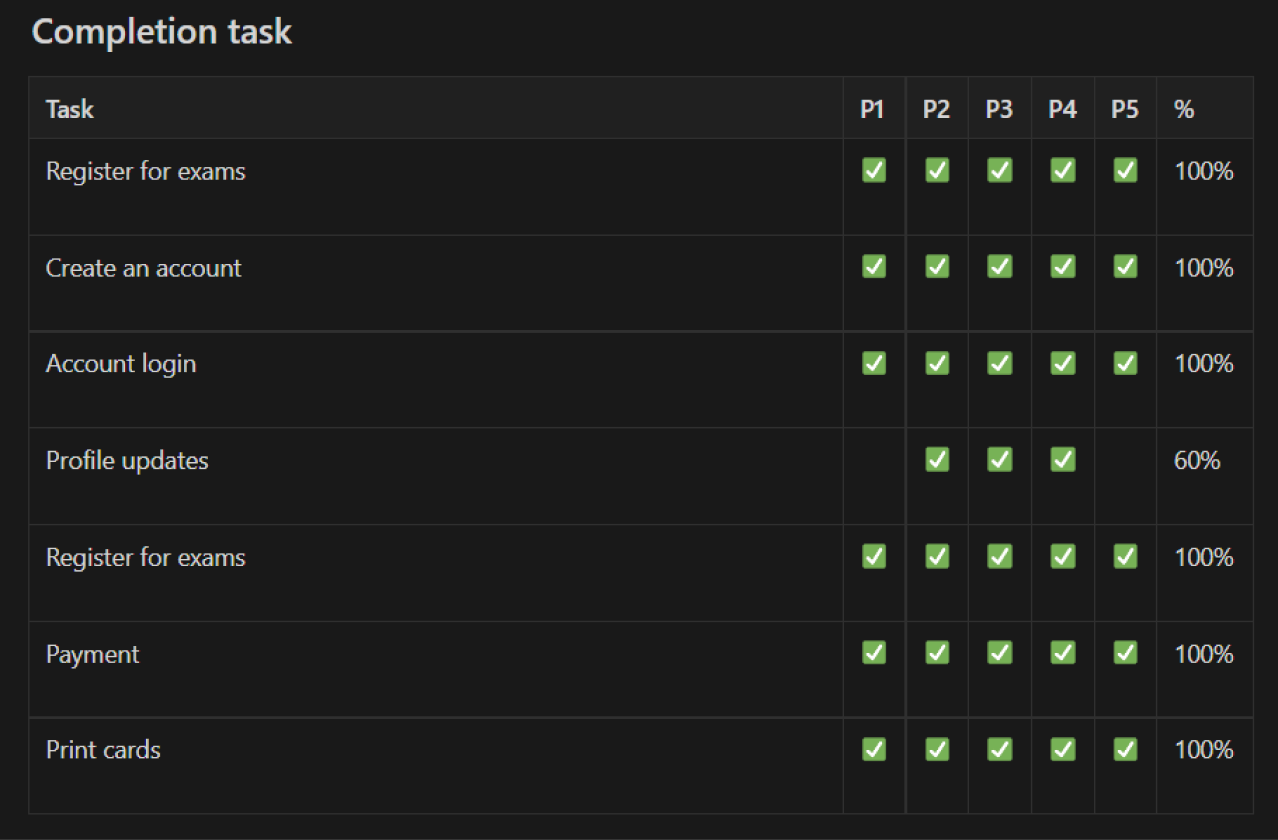Toggle P5 checkbox for Payment task
The image size is (1278, 840).
(x=1125, y=653)
